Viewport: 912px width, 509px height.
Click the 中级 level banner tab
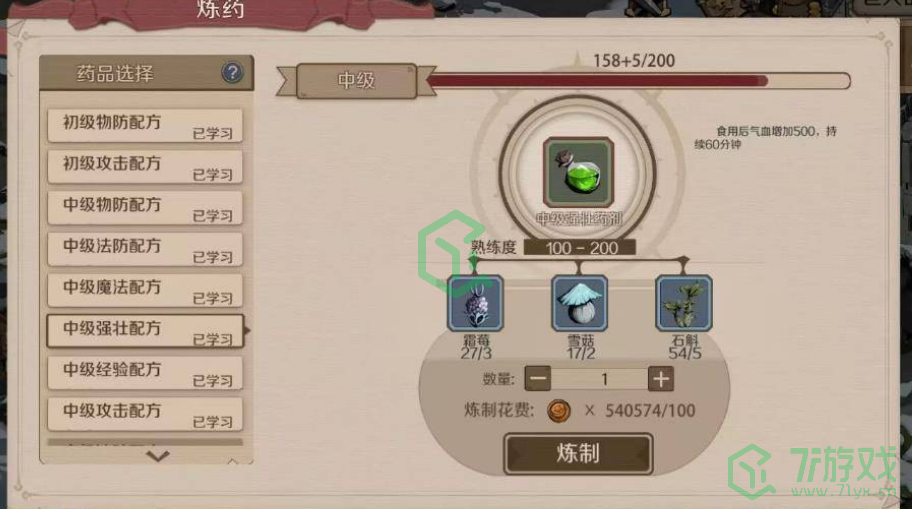[x=357, y=81]
